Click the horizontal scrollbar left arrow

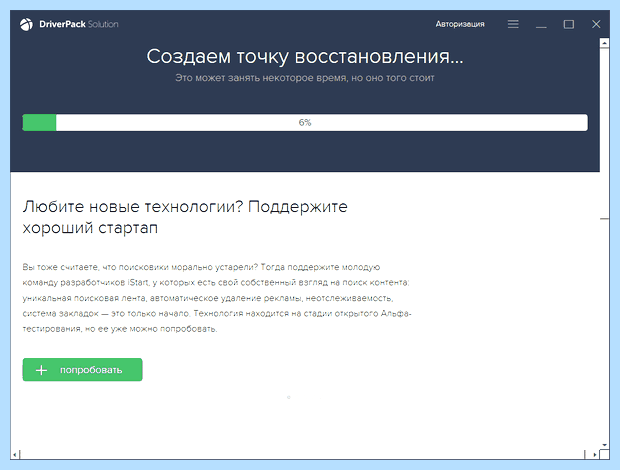click(x=15, y=455)
